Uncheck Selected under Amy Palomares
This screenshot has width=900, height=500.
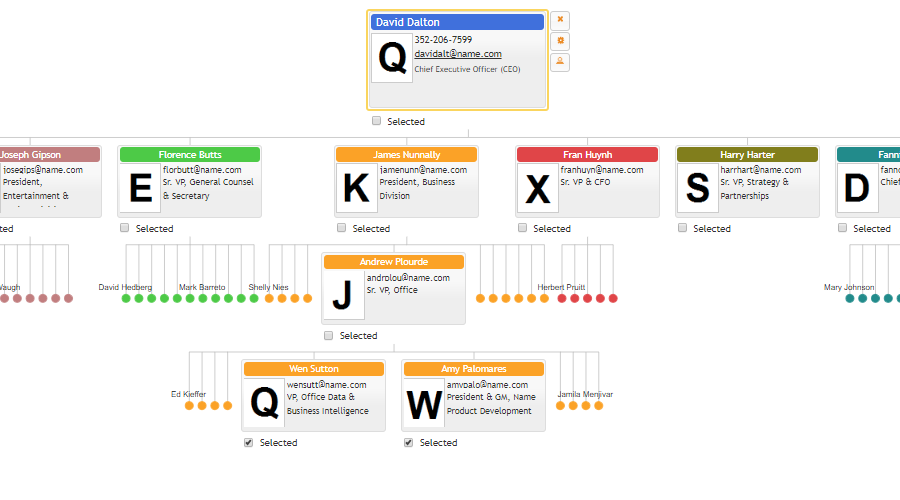[409, 443]
